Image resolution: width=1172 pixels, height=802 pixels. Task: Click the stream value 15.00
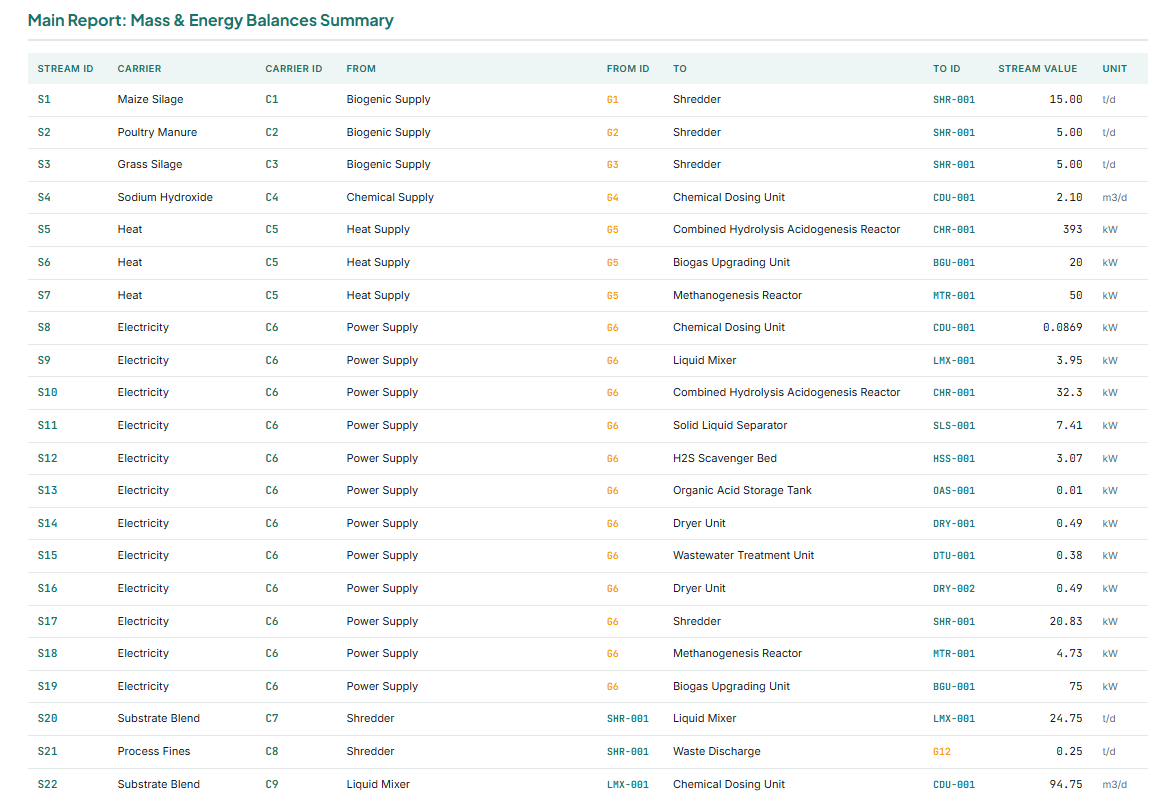[1066, 99]
